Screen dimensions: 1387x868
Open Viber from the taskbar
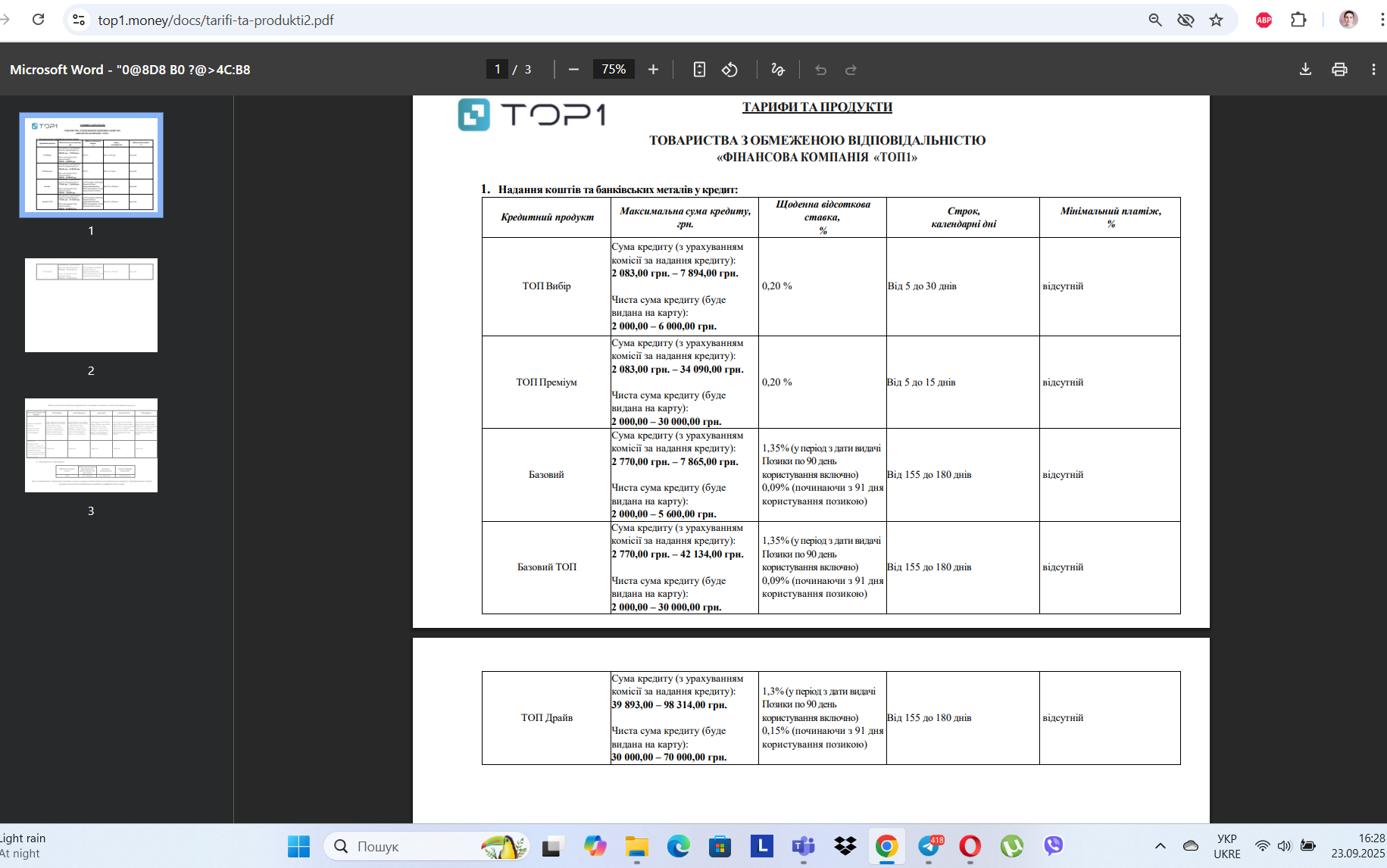(x=1054, y=846)
